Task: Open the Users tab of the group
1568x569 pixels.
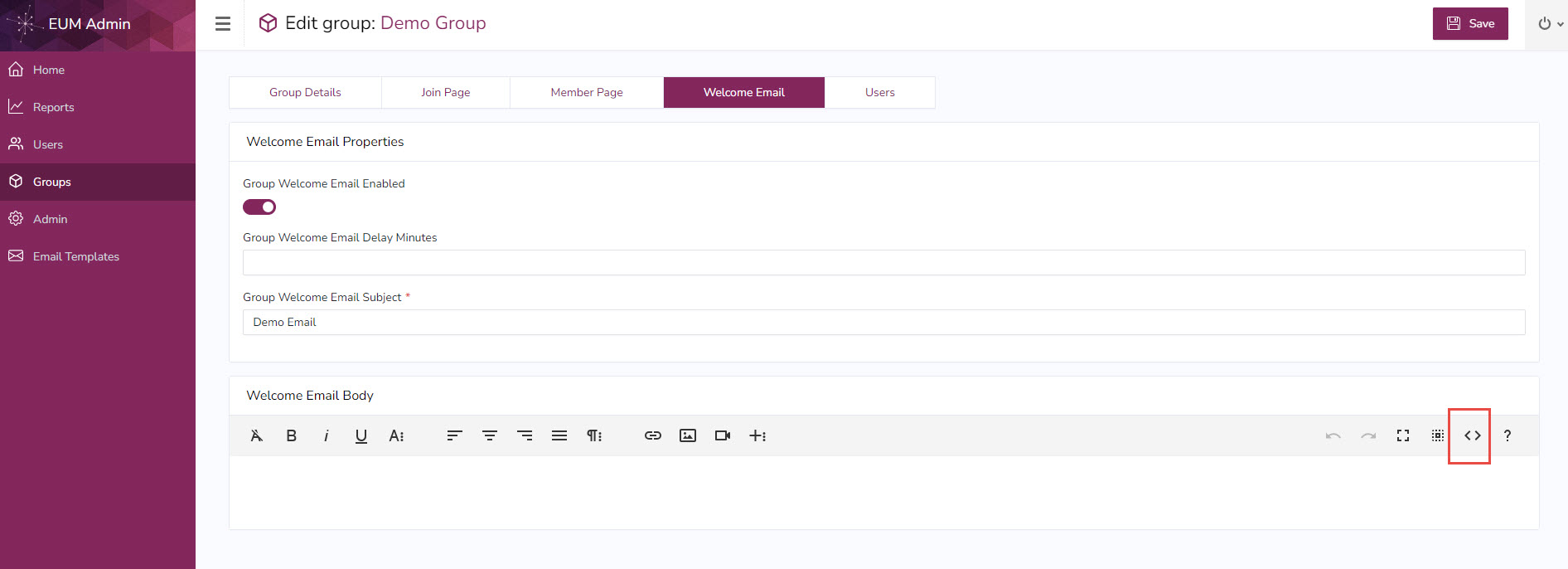Action: [x=880, y=92]
